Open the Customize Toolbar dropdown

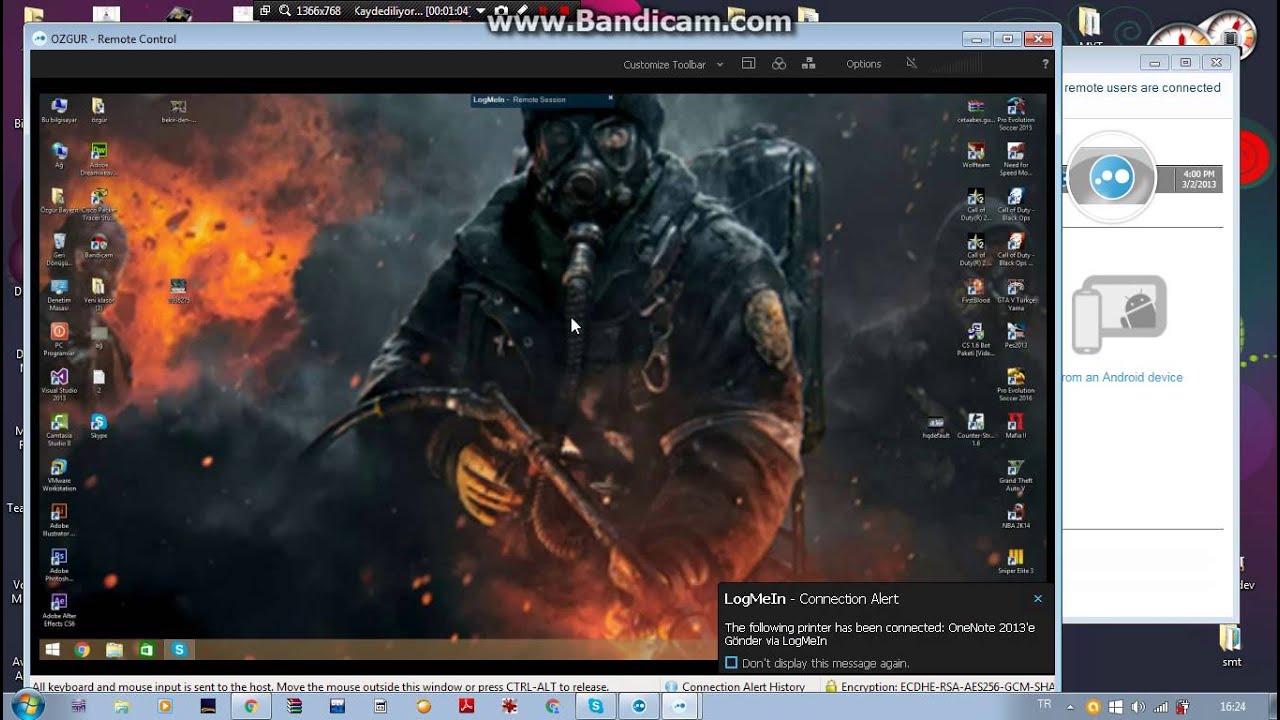pos(673,64)
